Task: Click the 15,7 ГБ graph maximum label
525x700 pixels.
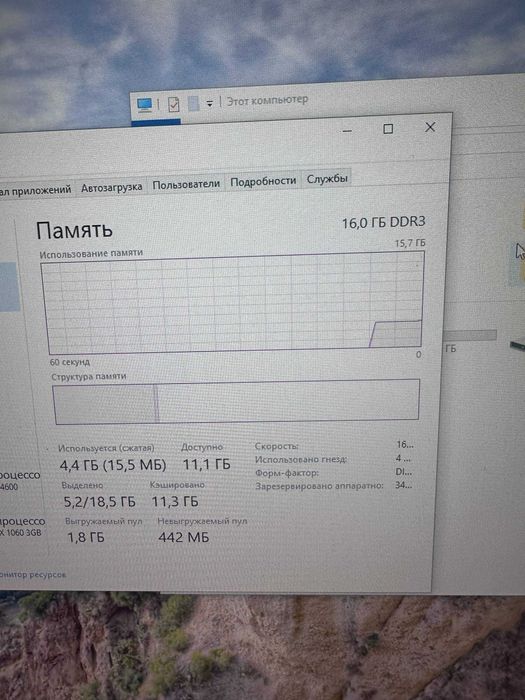Action: click(x=410, y=243)
